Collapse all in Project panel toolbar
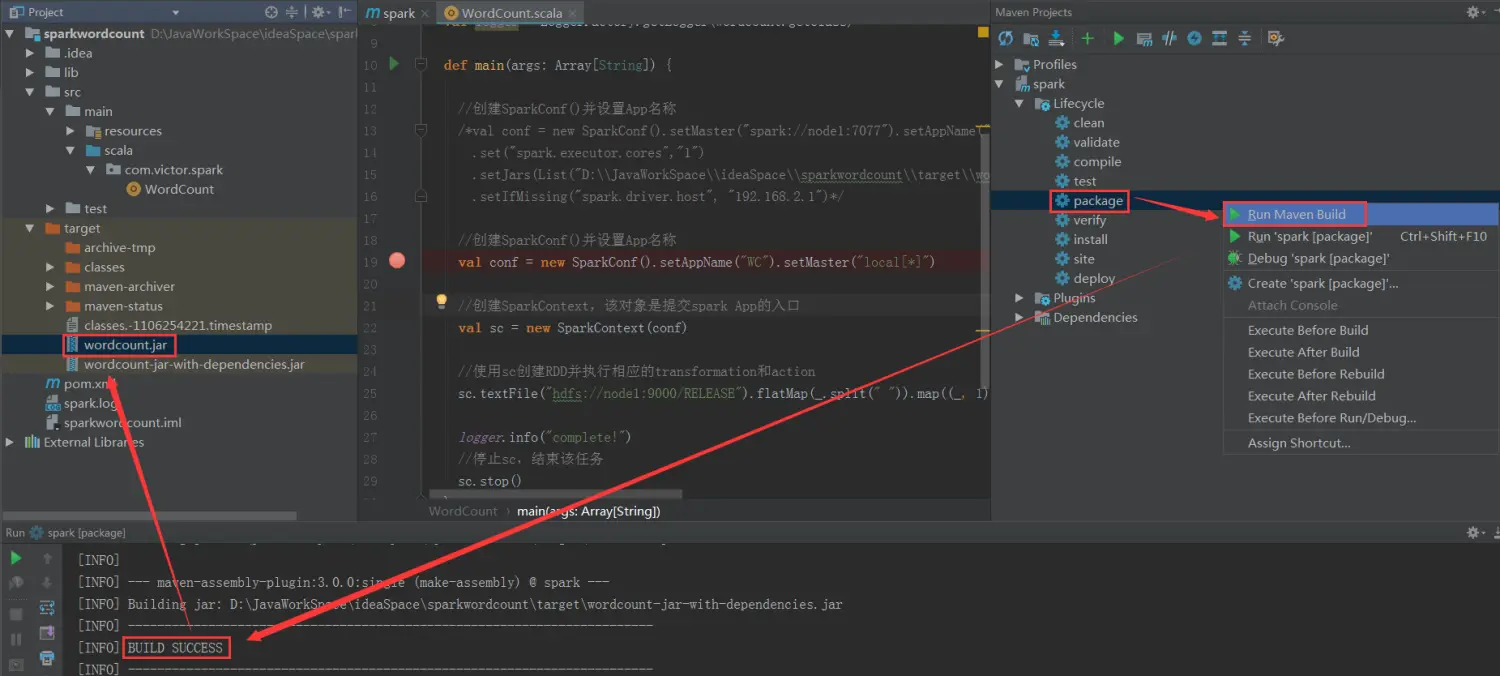1500x676 pixels. [292, 12]
